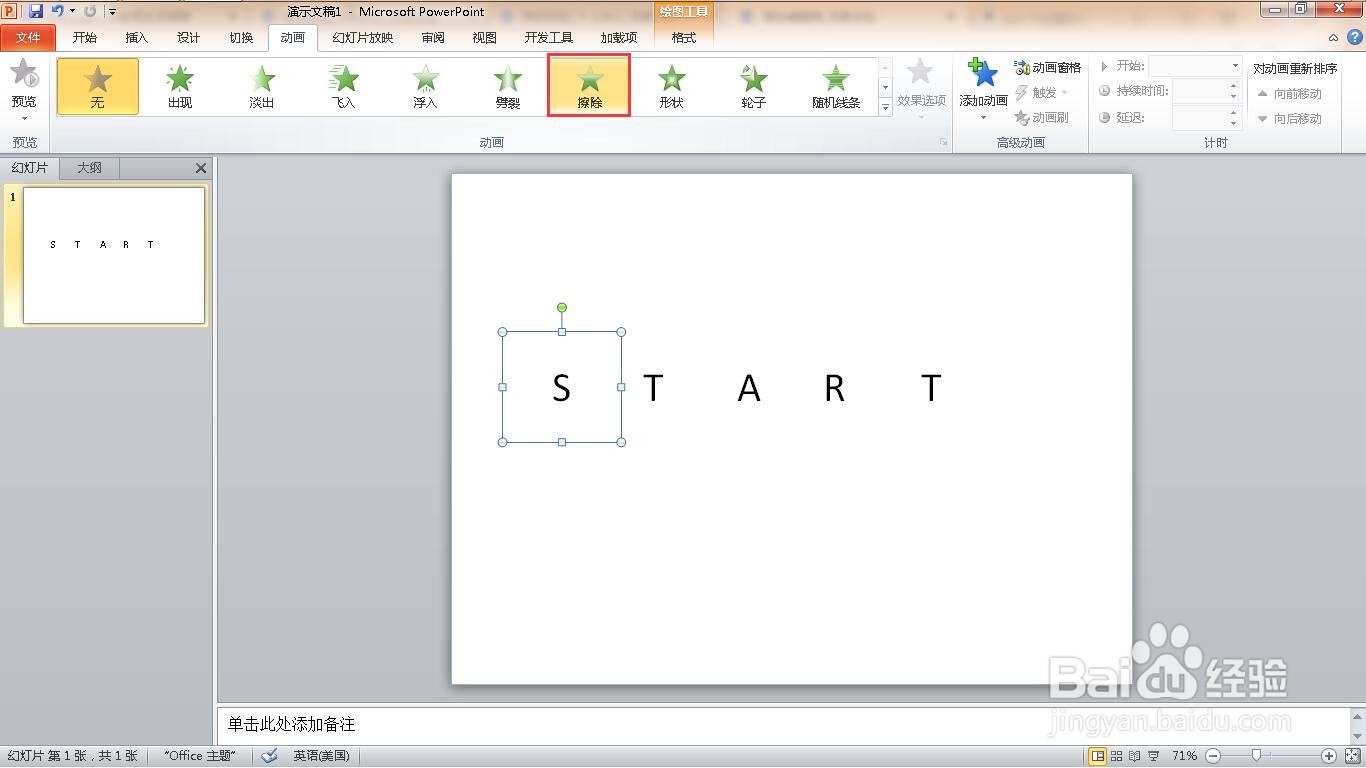Screen dimensions: 1366x768
Task: Switch to the 幻灯片 (Slides) pane tab
Action: click(30, 168)
